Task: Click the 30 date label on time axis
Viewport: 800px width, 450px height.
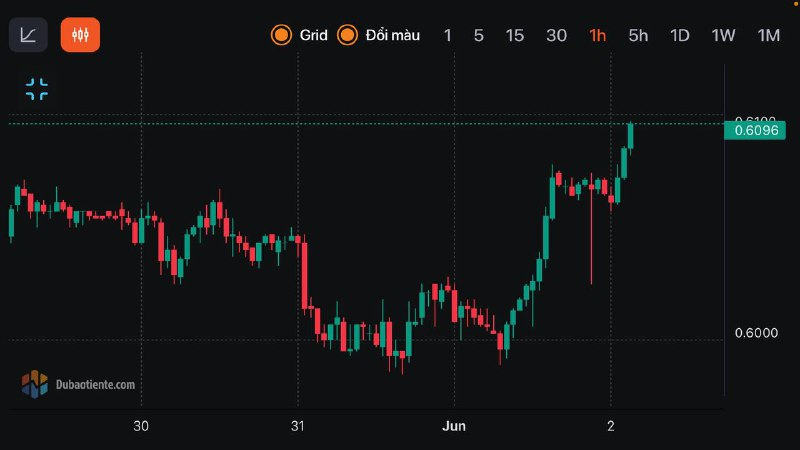Action: click(x=141, y=425)
